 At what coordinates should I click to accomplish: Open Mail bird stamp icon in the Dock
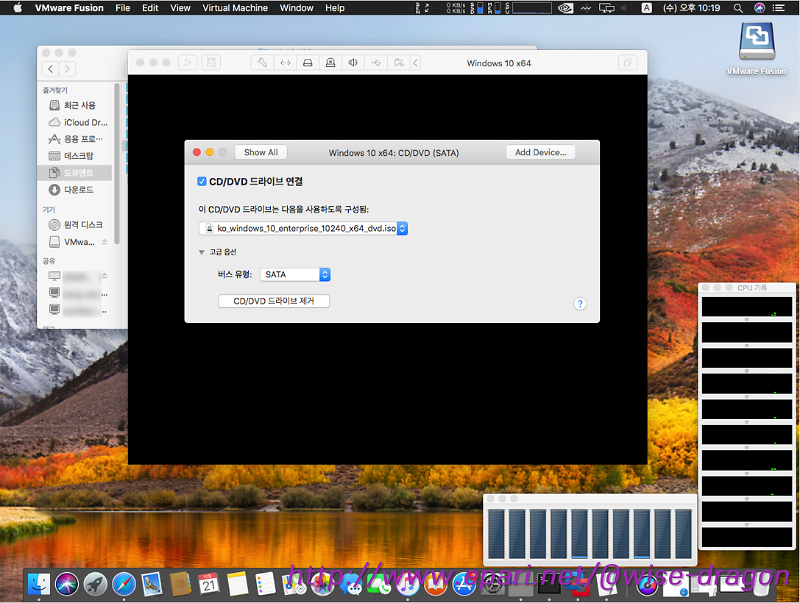[x=152, y=584]
